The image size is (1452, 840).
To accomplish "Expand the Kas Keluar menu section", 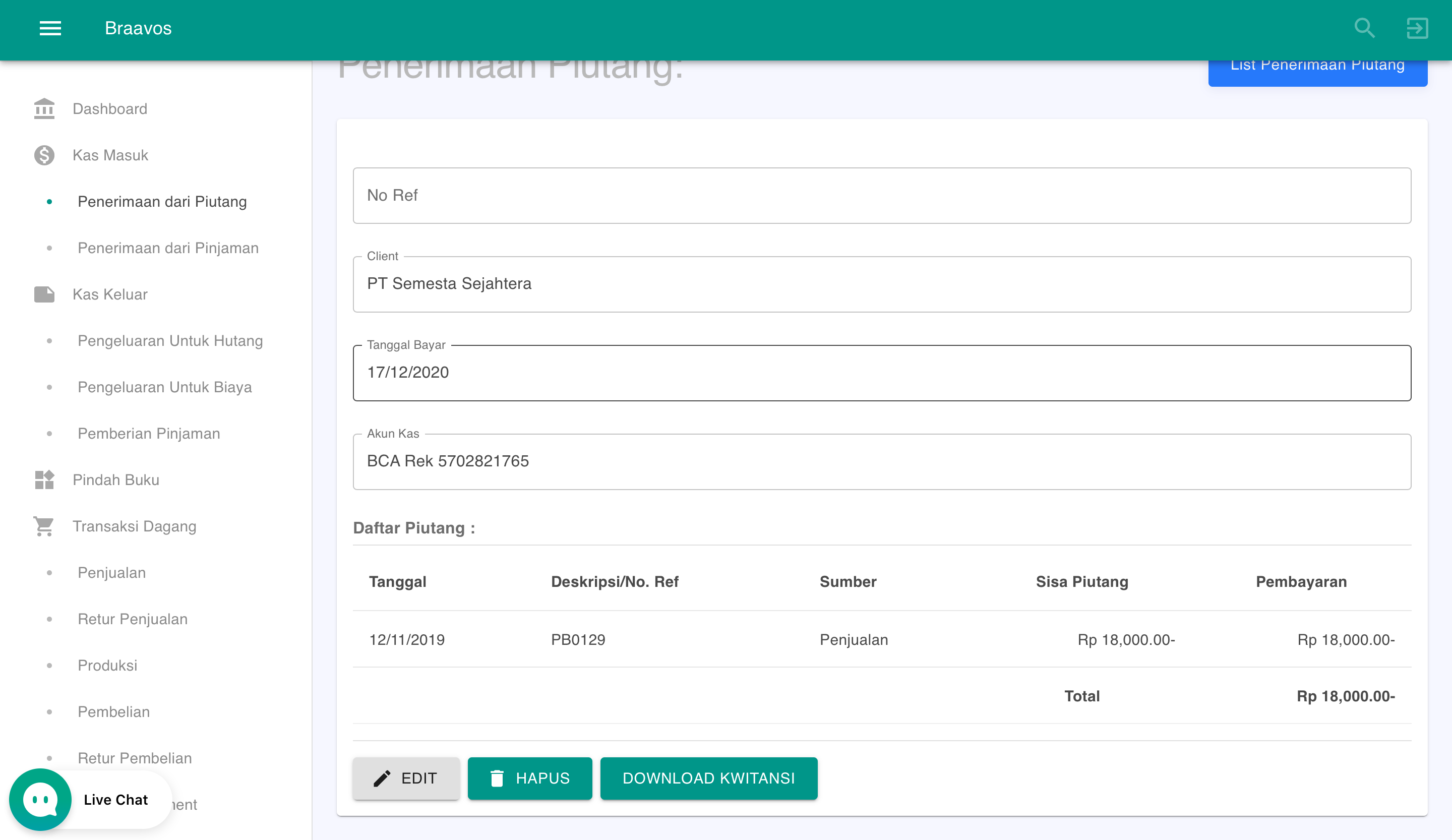I will pos(109,294).
